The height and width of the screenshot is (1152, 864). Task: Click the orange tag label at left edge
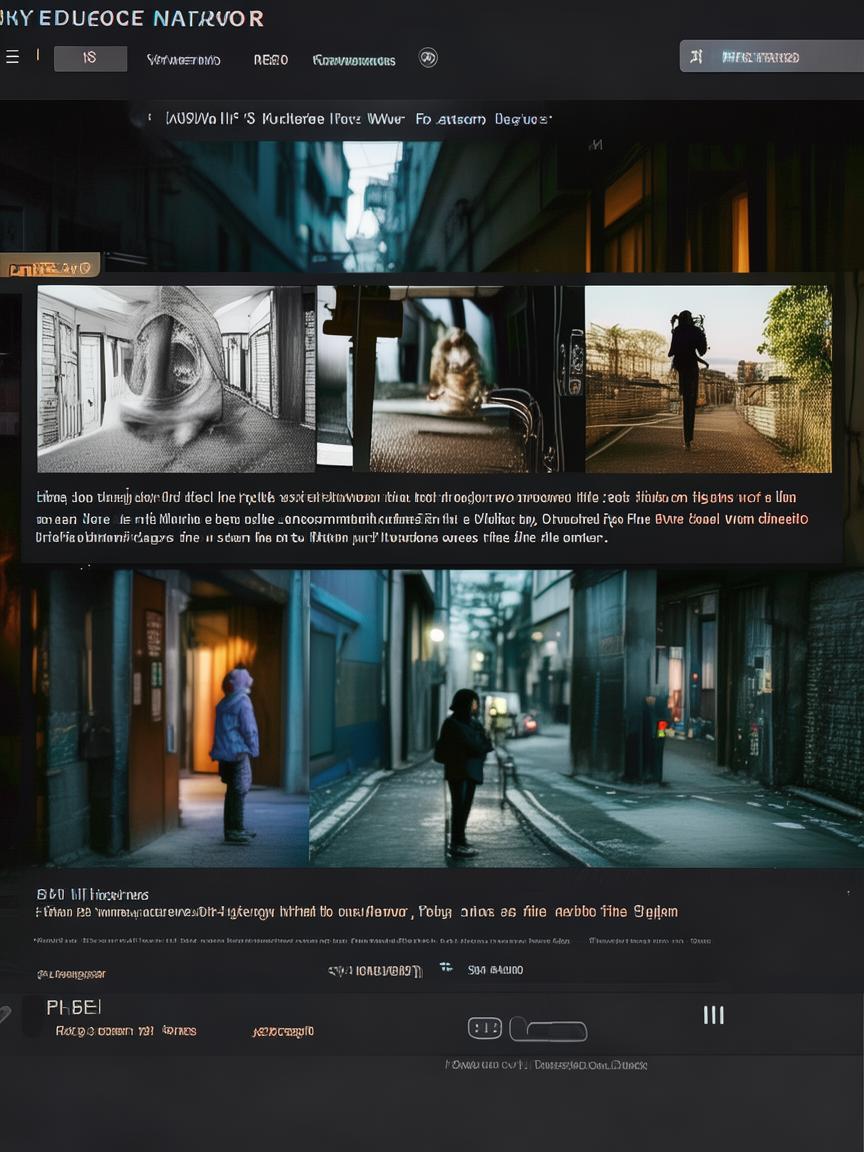50,267
